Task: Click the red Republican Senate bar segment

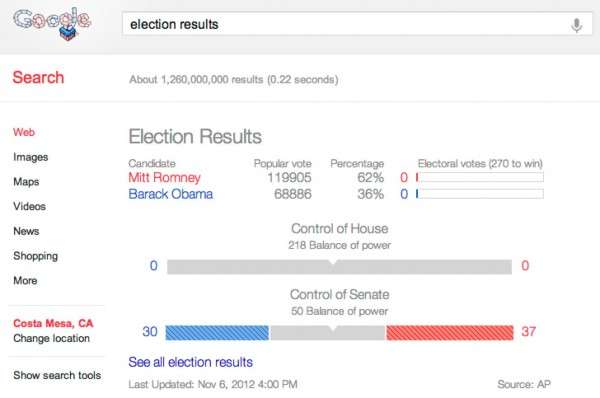Action: pos(450,333)
